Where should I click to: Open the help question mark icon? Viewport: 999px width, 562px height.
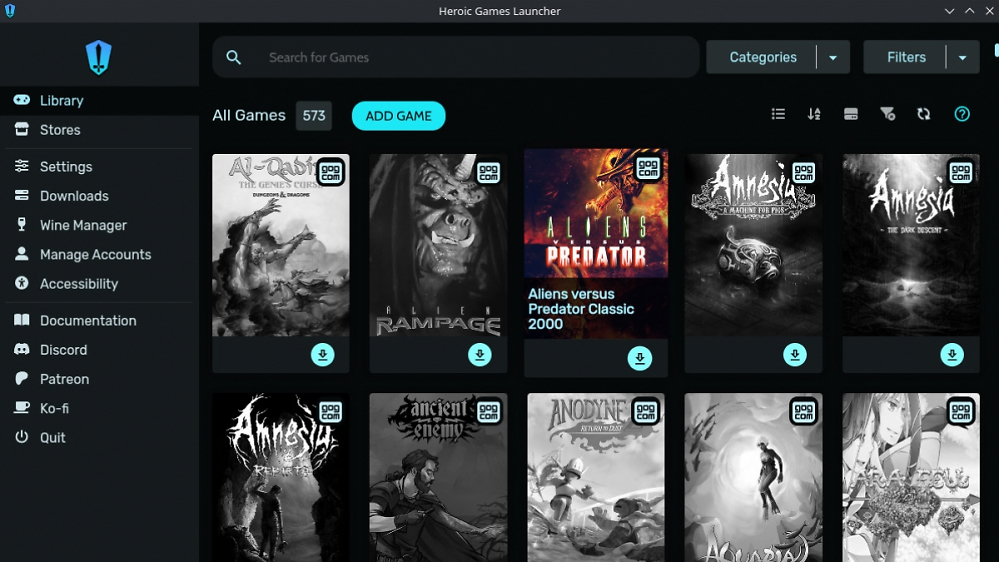pos(962,114)
